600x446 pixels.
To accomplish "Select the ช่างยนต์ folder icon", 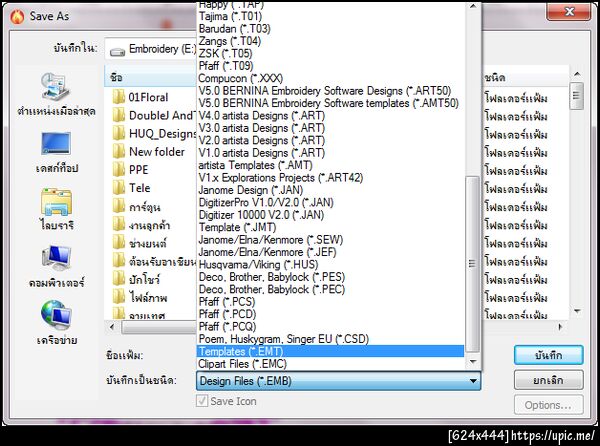I will pos(119,243).
